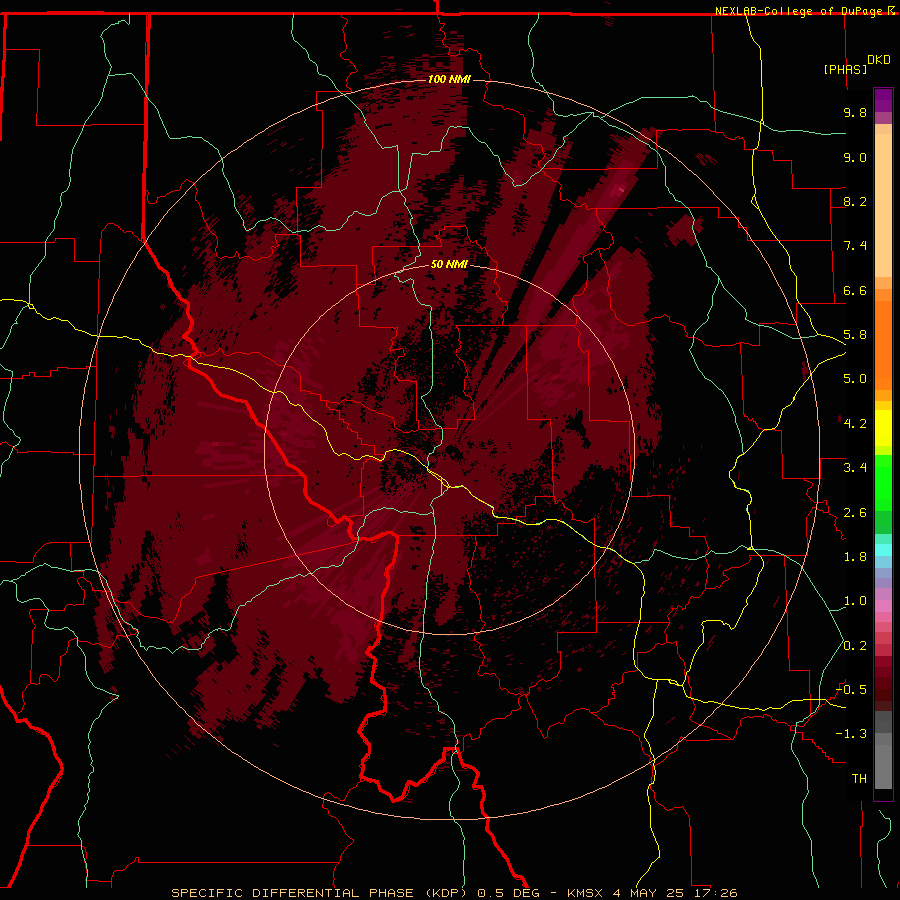Viewport: 900px width, 900px height.
Task: Click the 8.2 colorbar value
Action: pos(855,201)
